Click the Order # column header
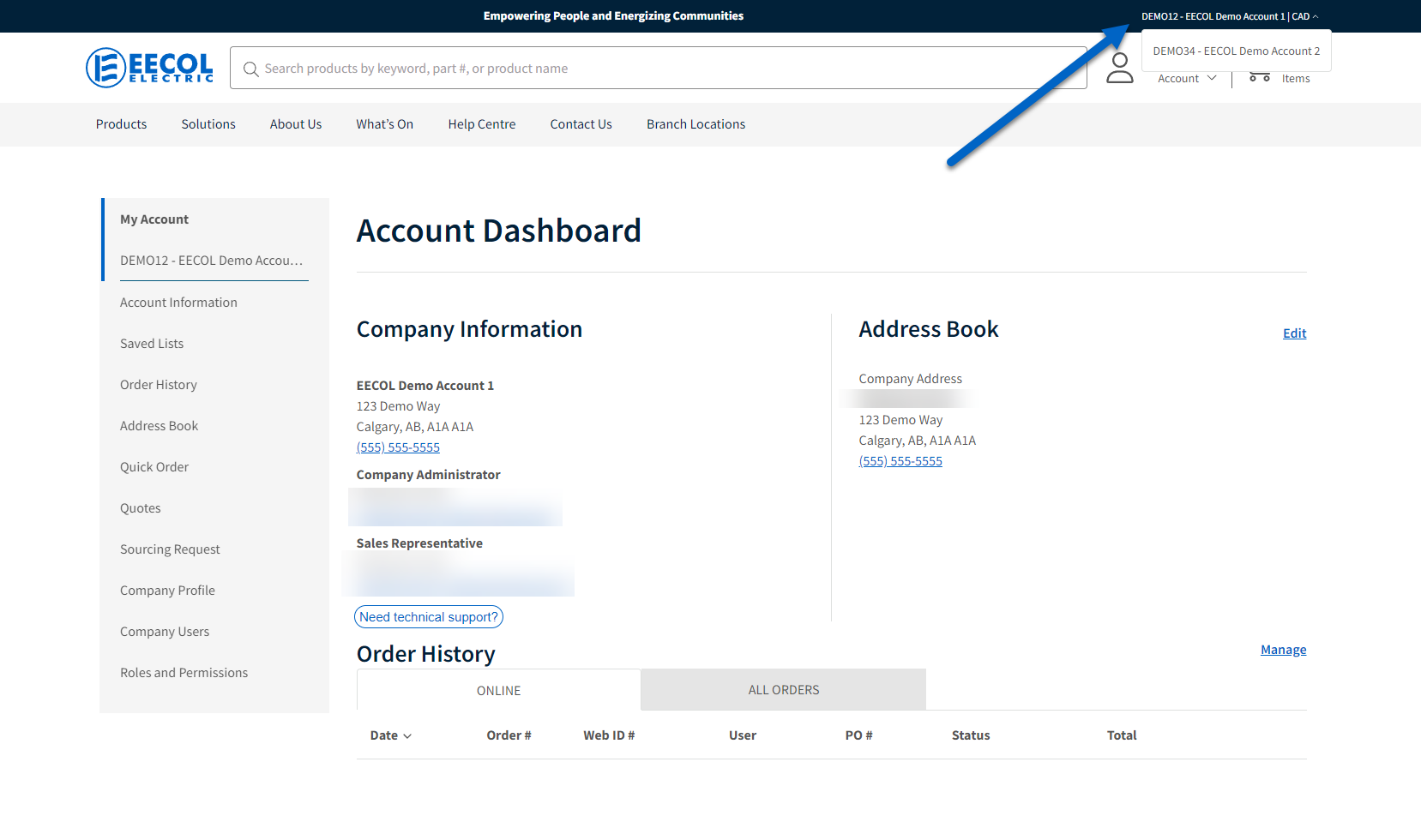The image size is (1421, 840). coord(509,735)
